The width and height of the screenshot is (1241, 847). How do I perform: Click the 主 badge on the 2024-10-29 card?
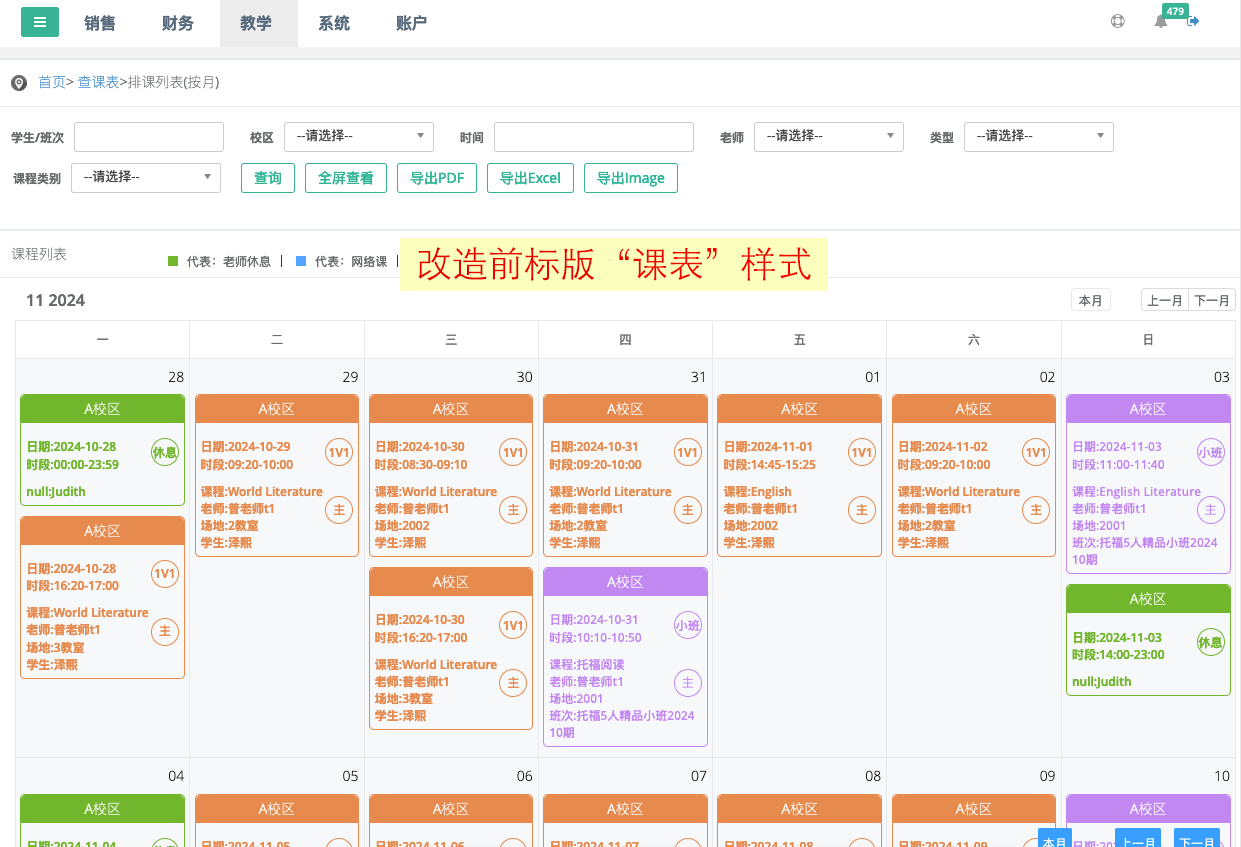(339, 510)
